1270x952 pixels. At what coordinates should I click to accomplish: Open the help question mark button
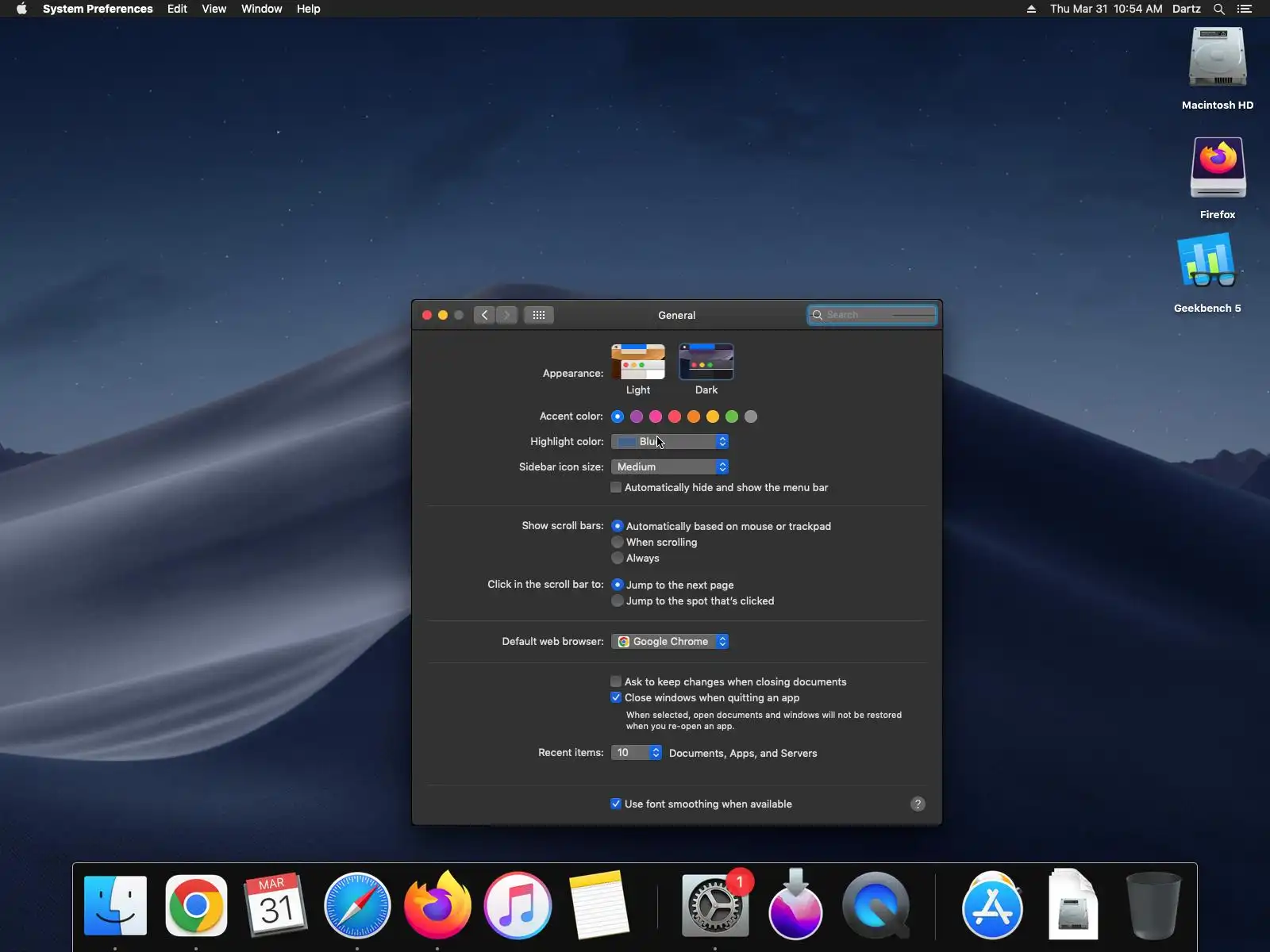click(x=918, y=804)
